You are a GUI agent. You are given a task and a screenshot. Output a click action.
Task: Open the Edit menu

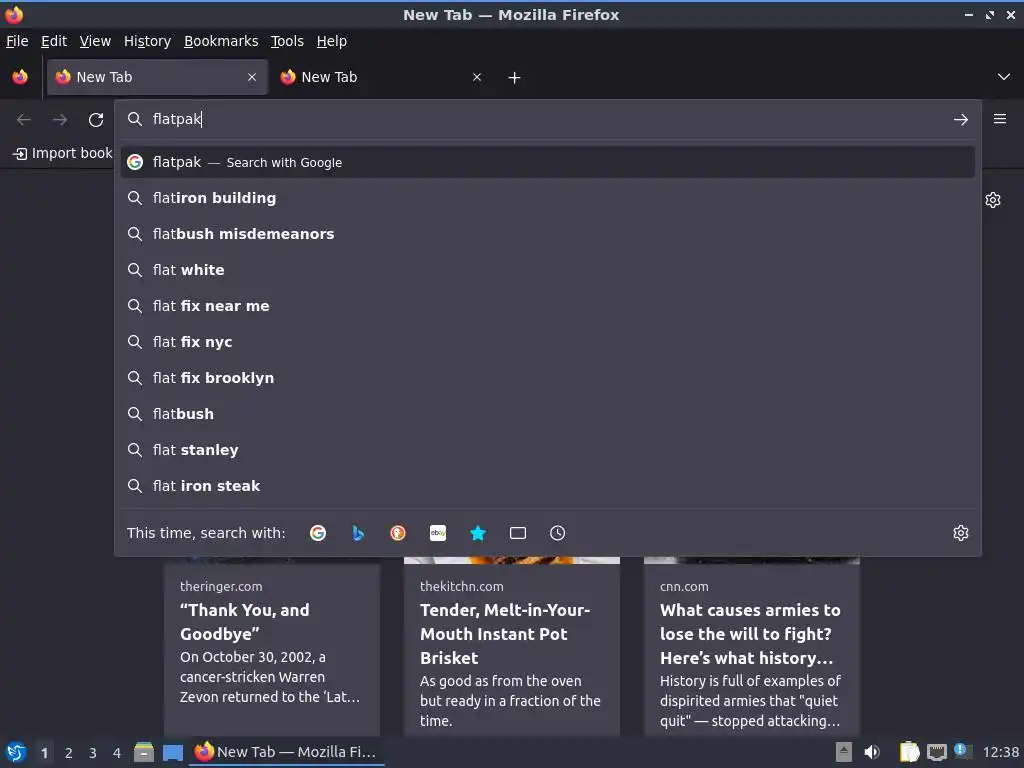[x=54, y=41]
